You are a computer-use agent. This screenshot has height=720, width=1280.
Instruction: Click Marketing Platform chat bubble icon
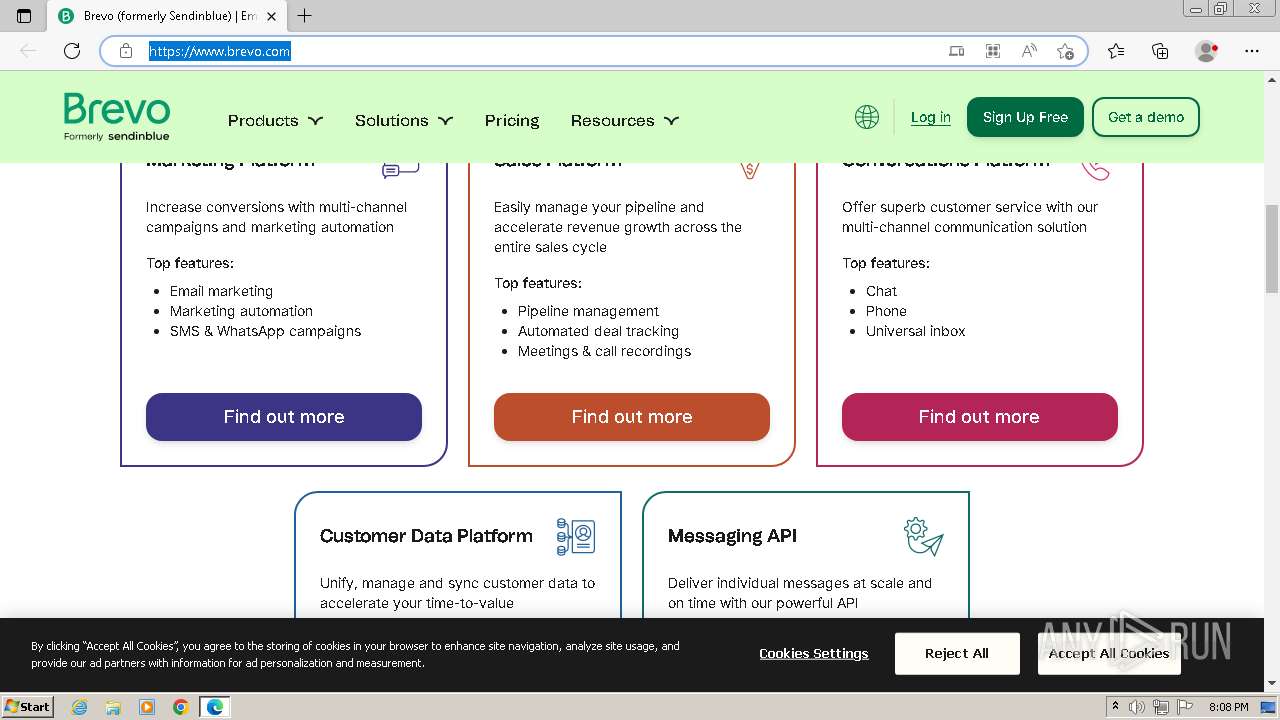pyautogui.click(x=401, y=170)
